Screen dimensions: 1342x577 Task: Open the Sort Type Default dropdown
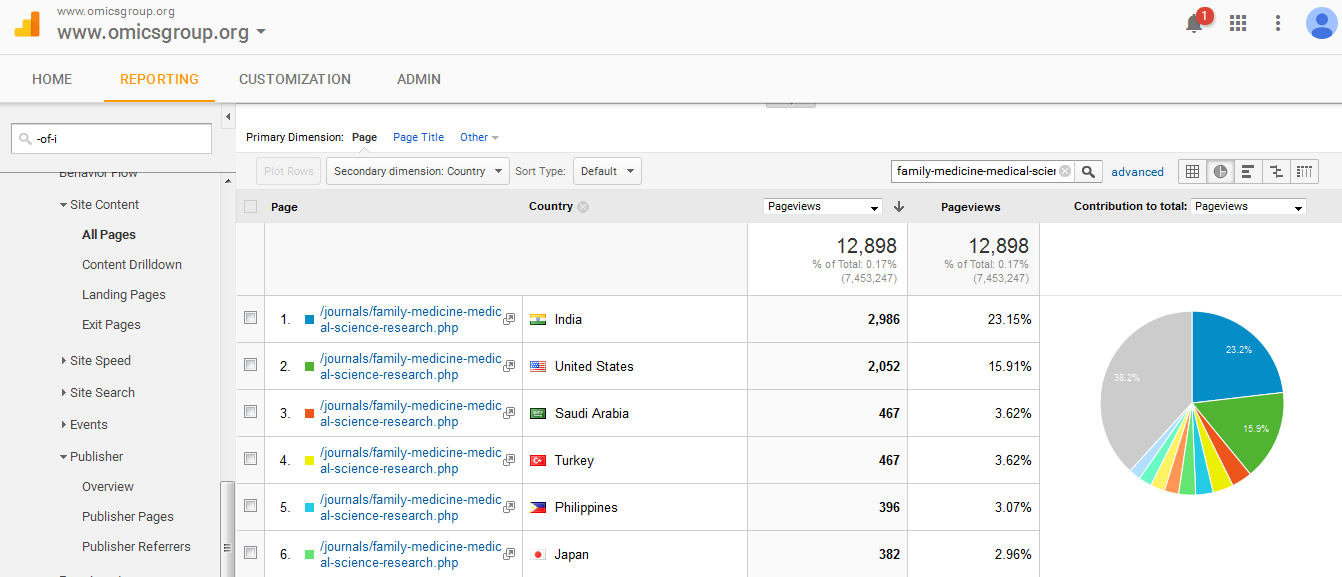607,171
